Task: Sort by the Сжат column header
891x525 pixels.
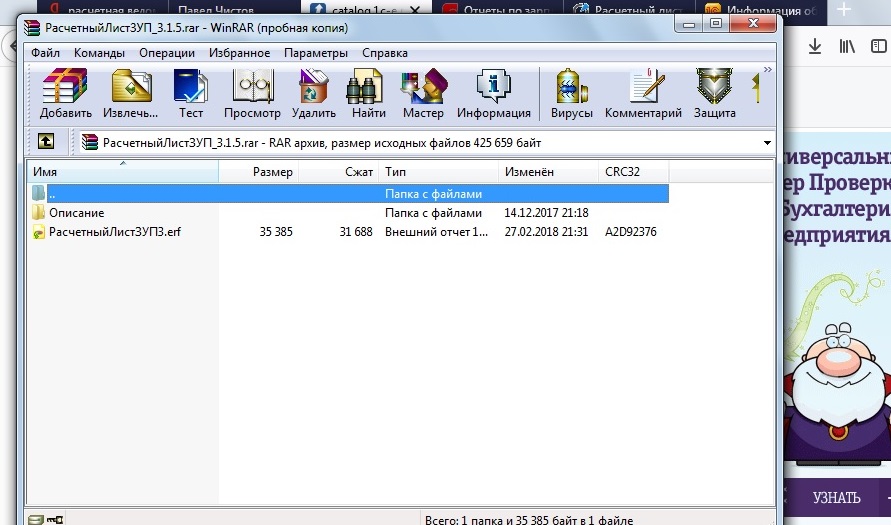Action: (338, 172)
